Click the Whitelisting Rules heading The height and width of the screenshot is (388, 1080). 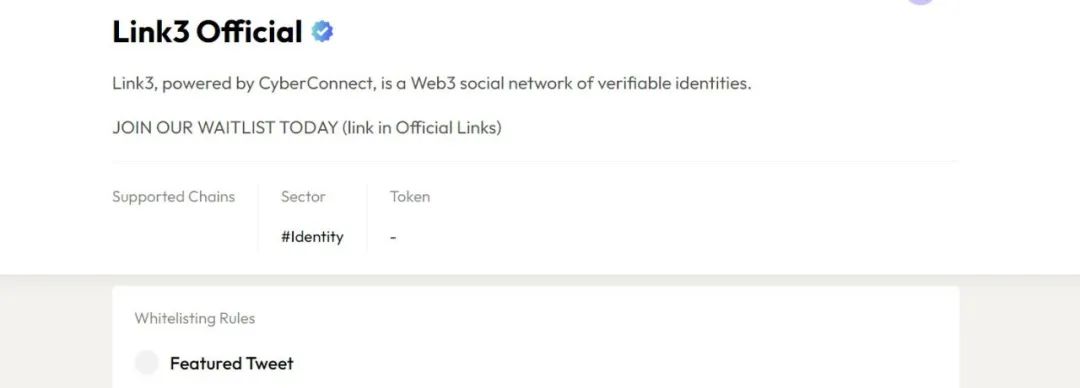click(195, 318)
